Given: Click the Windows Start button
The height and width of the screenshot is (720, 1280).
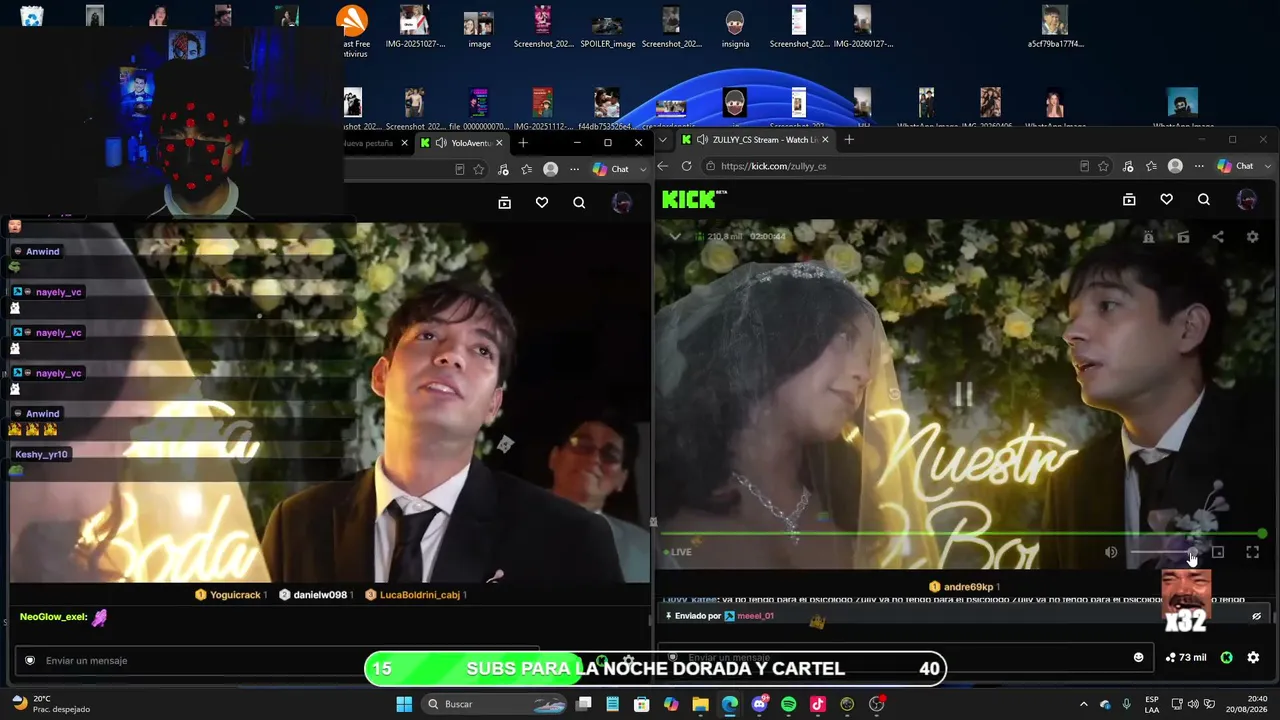Looking at the screenshot, I should [404, 704].
